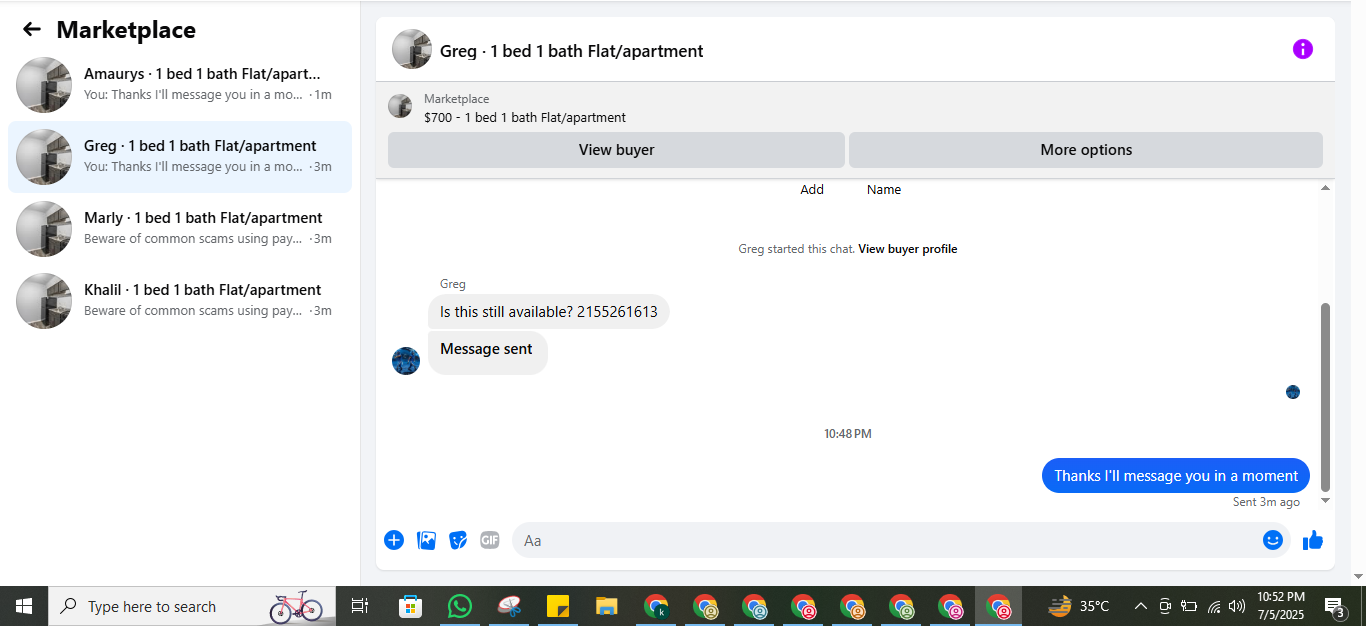Screen dimensions: 1366x626
Task: Follow the View buyer profile link
Action: (907, 249)
